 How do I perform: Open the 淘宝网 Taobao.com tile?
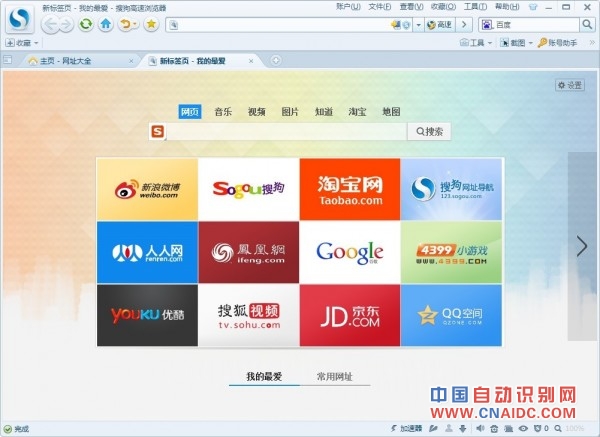(350, 189)
